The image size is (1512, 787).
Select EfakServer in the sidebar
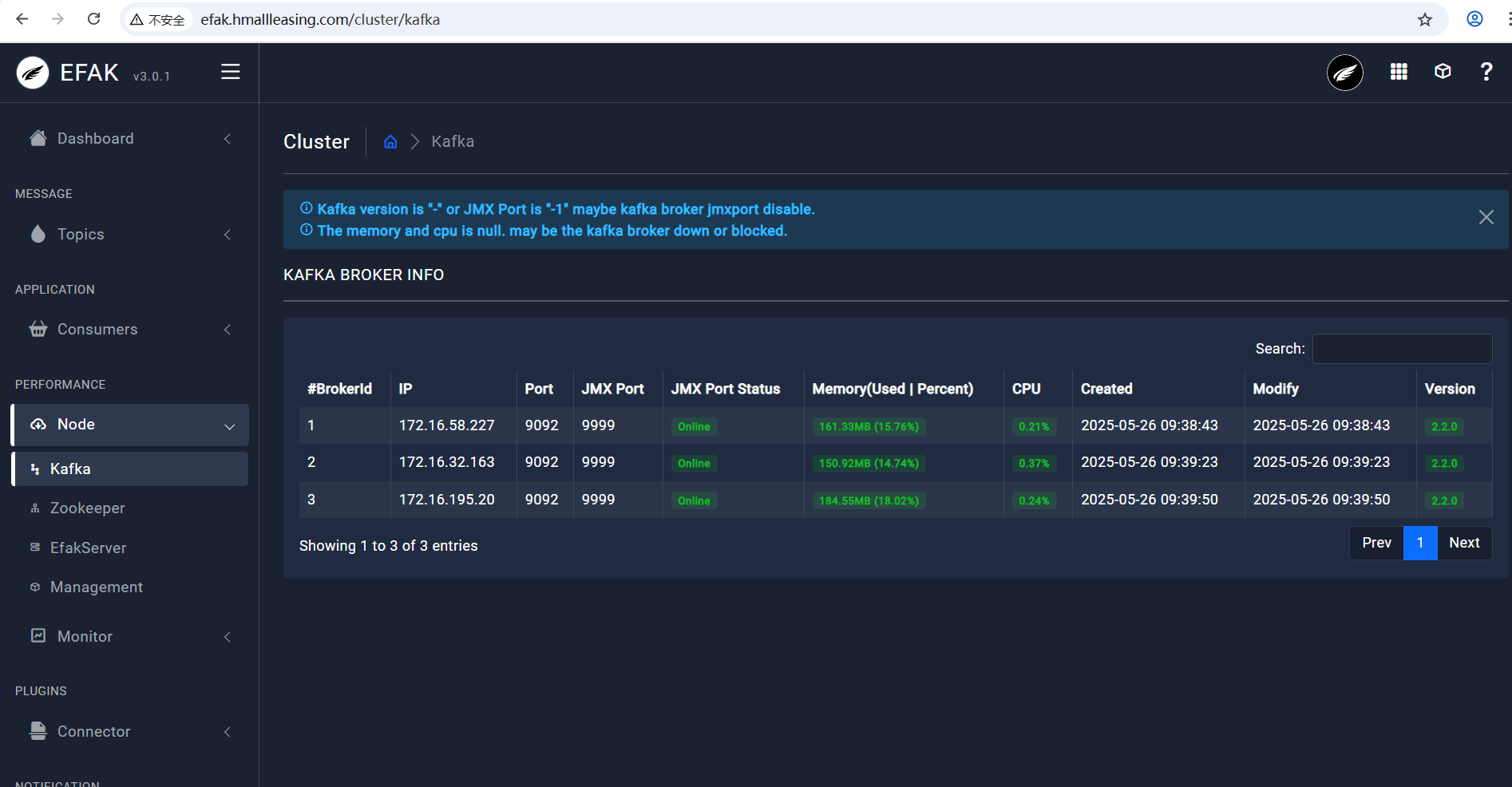coord(88,548)
